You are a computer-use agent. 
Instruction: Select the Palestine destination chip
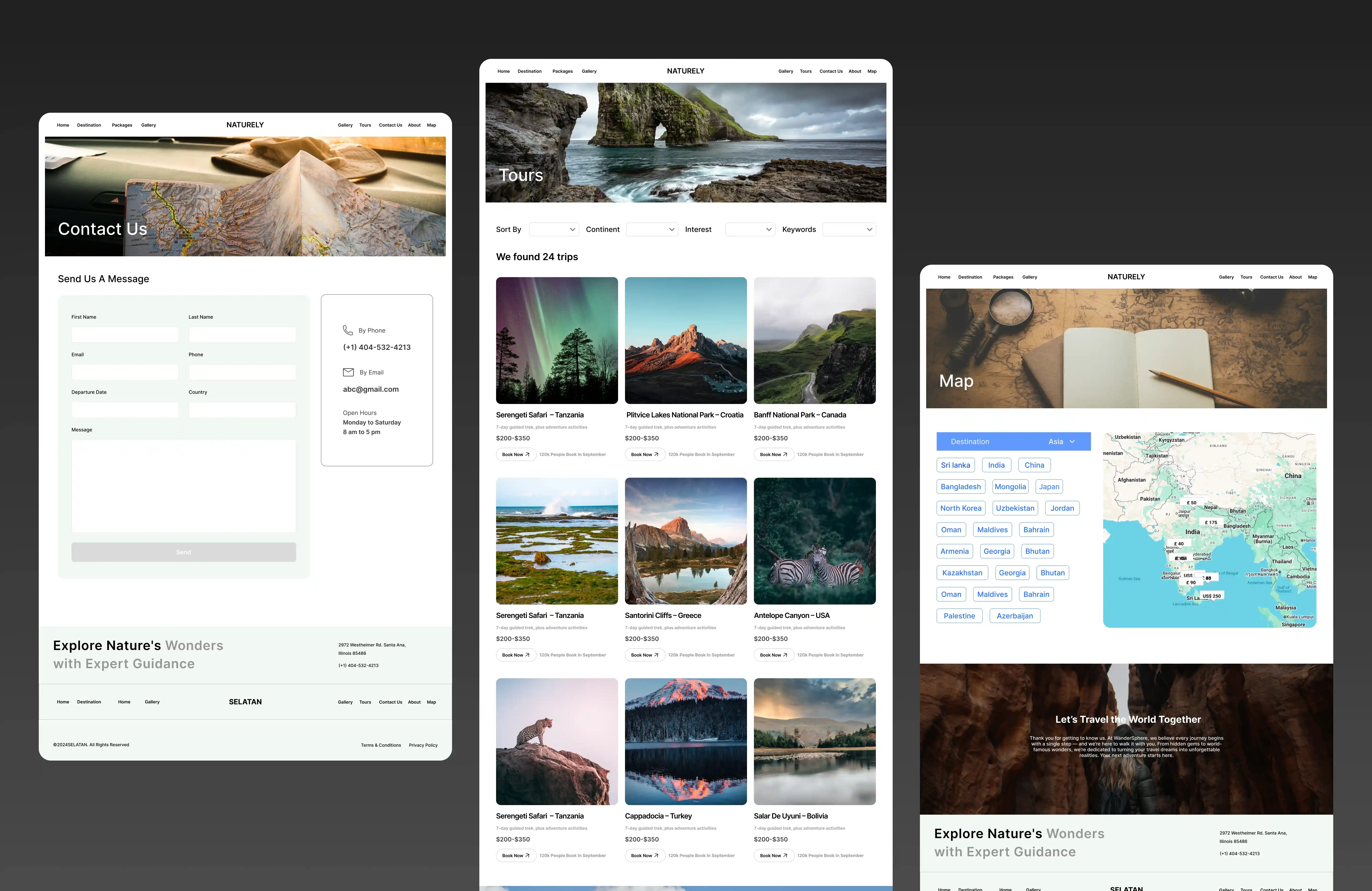(x=959, y=616)
